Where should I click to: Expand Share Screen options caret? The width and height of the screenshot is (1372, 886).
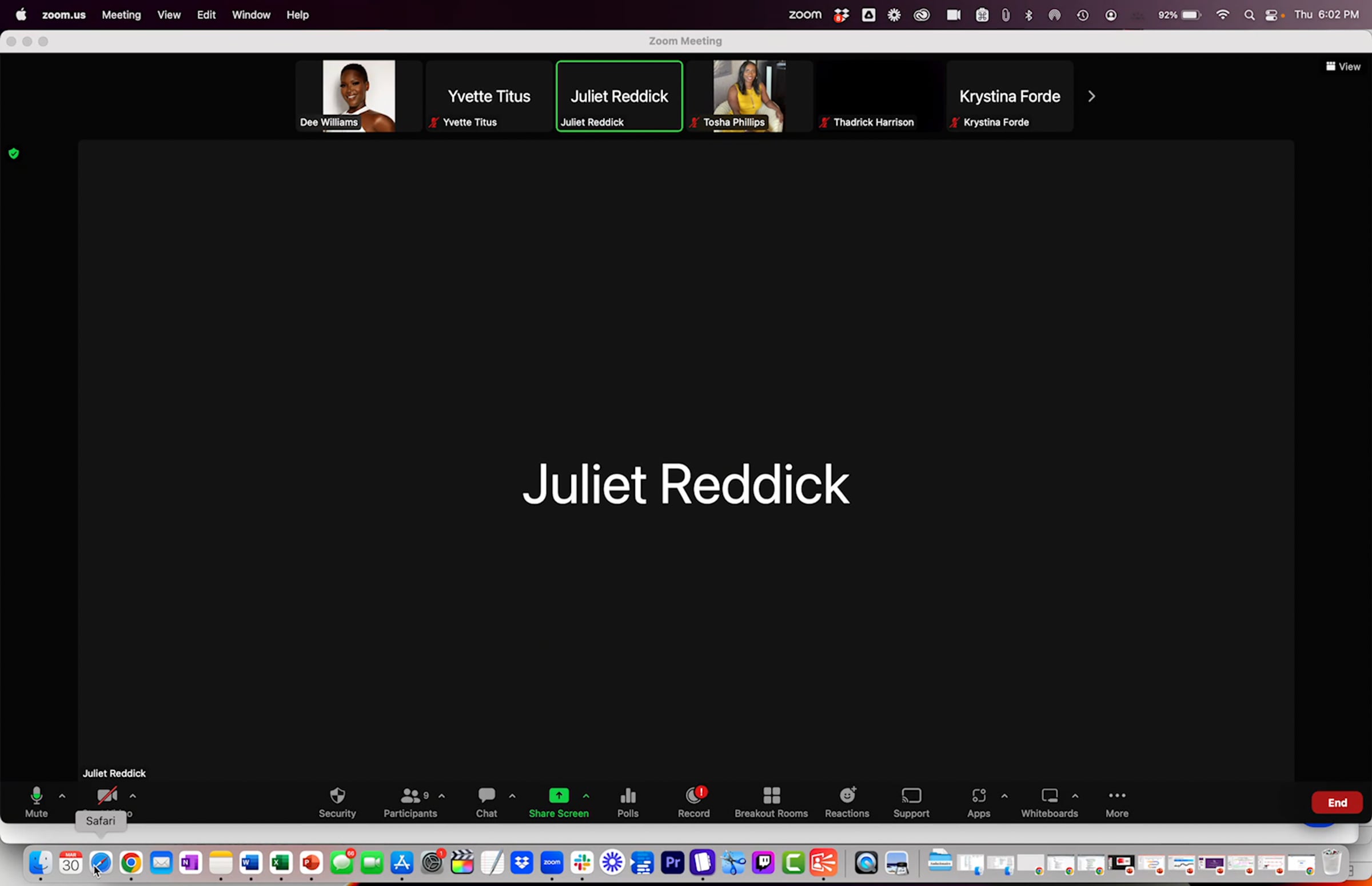[586, 796]
